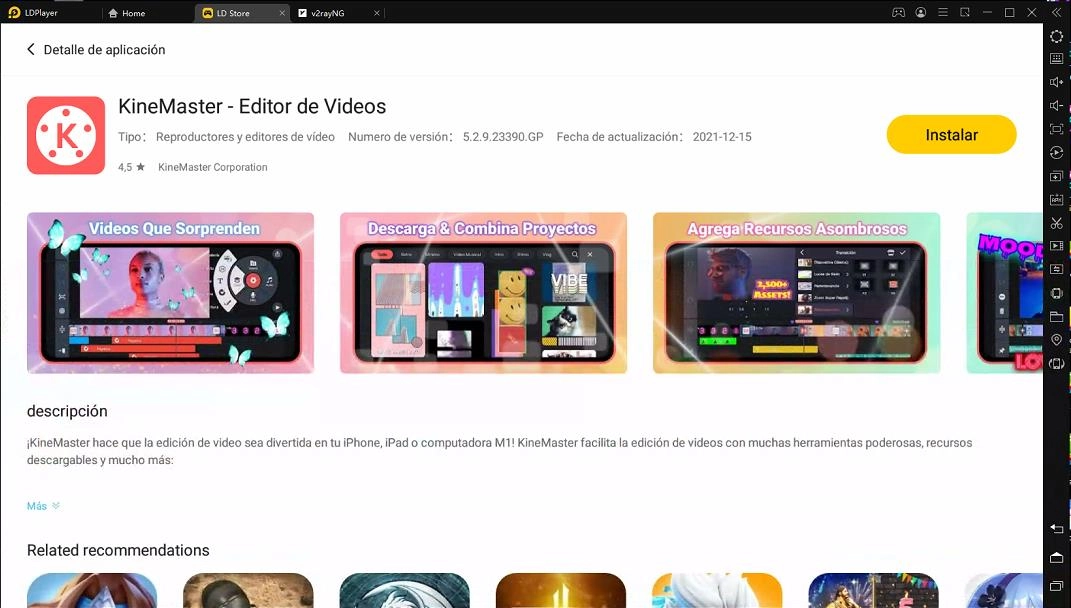Open the location pin tool

tap(1056, 340)
